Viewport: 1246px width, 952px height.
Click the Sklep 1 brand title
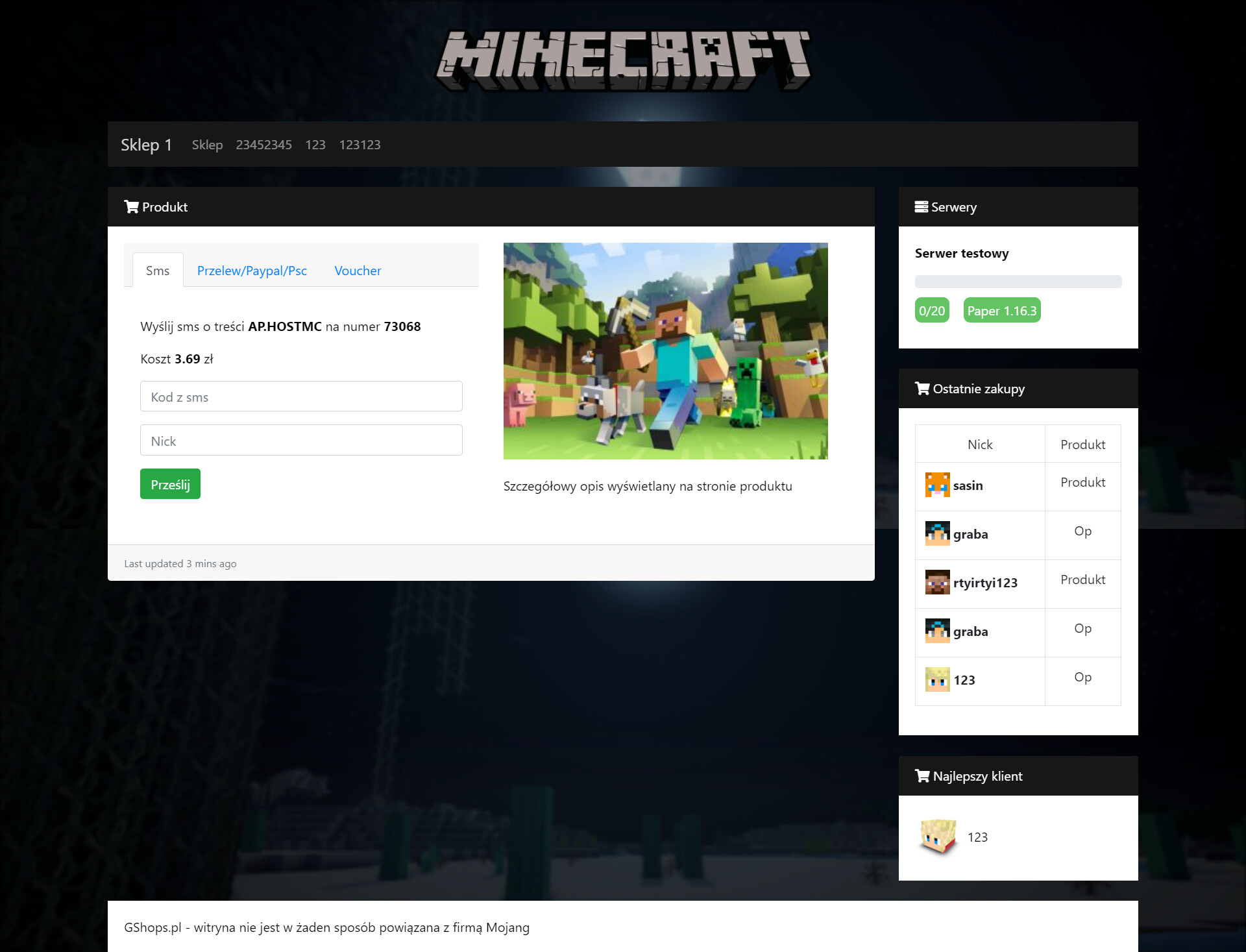(x=146, y=145)
